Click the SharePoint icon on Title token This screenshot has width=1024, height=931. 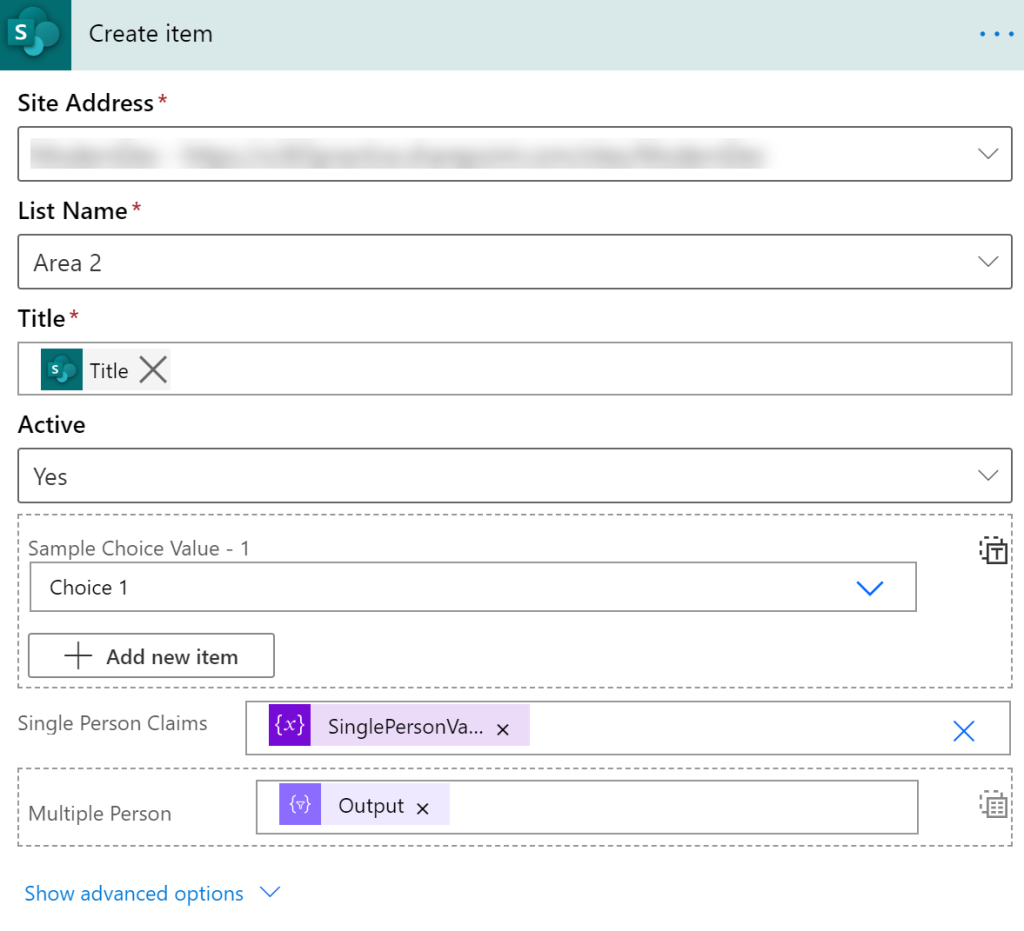(61, 370)
